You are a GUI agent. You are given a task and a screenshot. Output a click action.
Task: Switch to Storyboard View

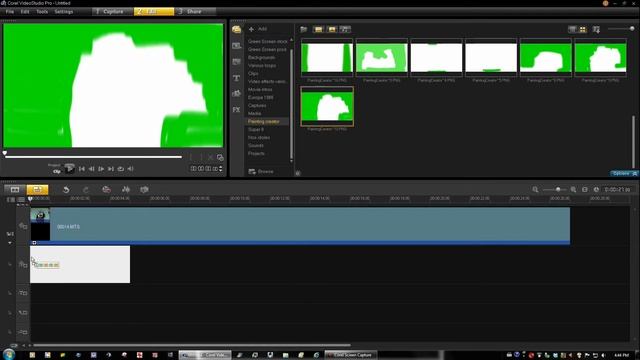(15, 189)
